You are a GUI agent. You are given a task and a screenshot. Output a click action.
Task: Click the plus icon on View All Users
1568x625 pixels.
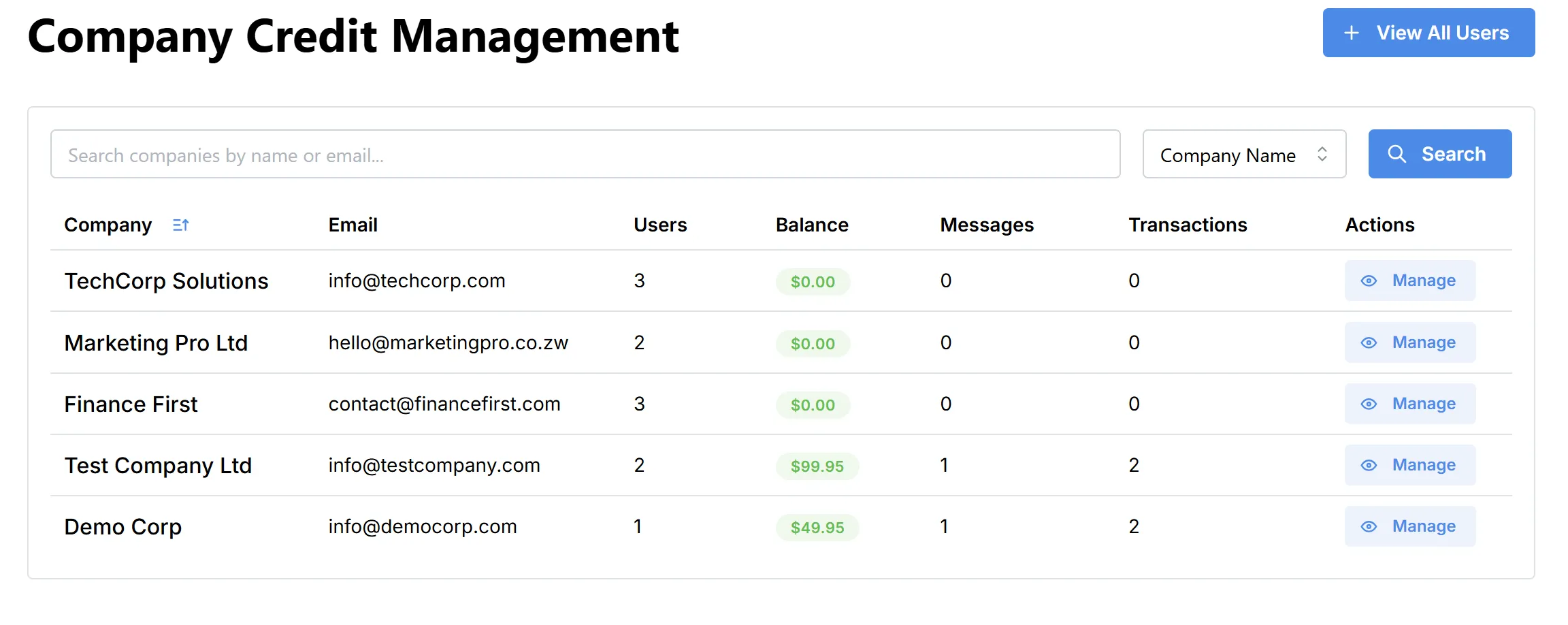1351,32
